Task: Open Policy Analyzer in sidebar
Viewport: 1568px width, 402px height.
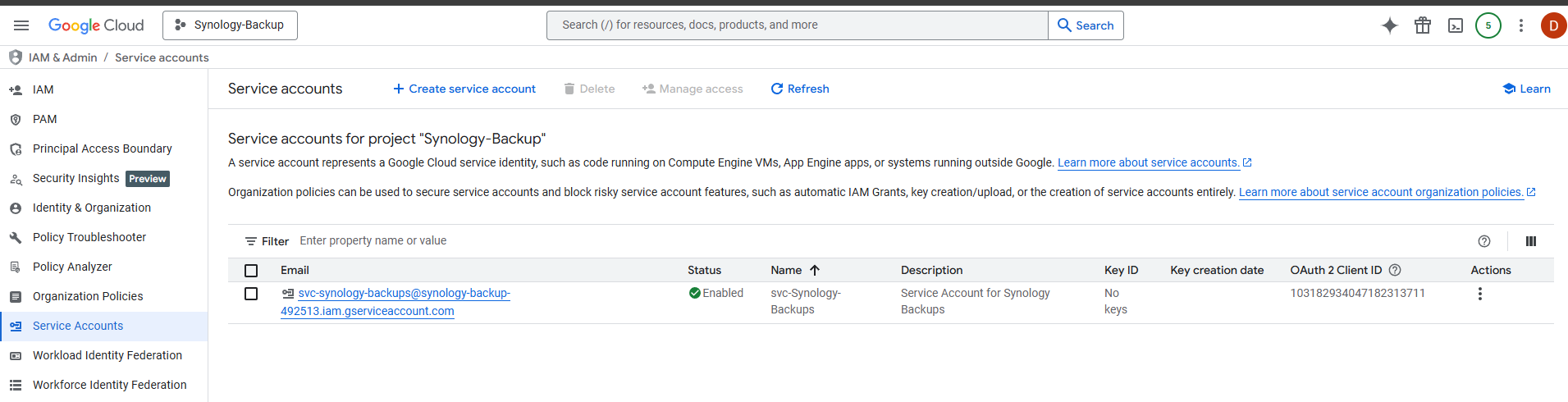Action: tap(103, 267)
